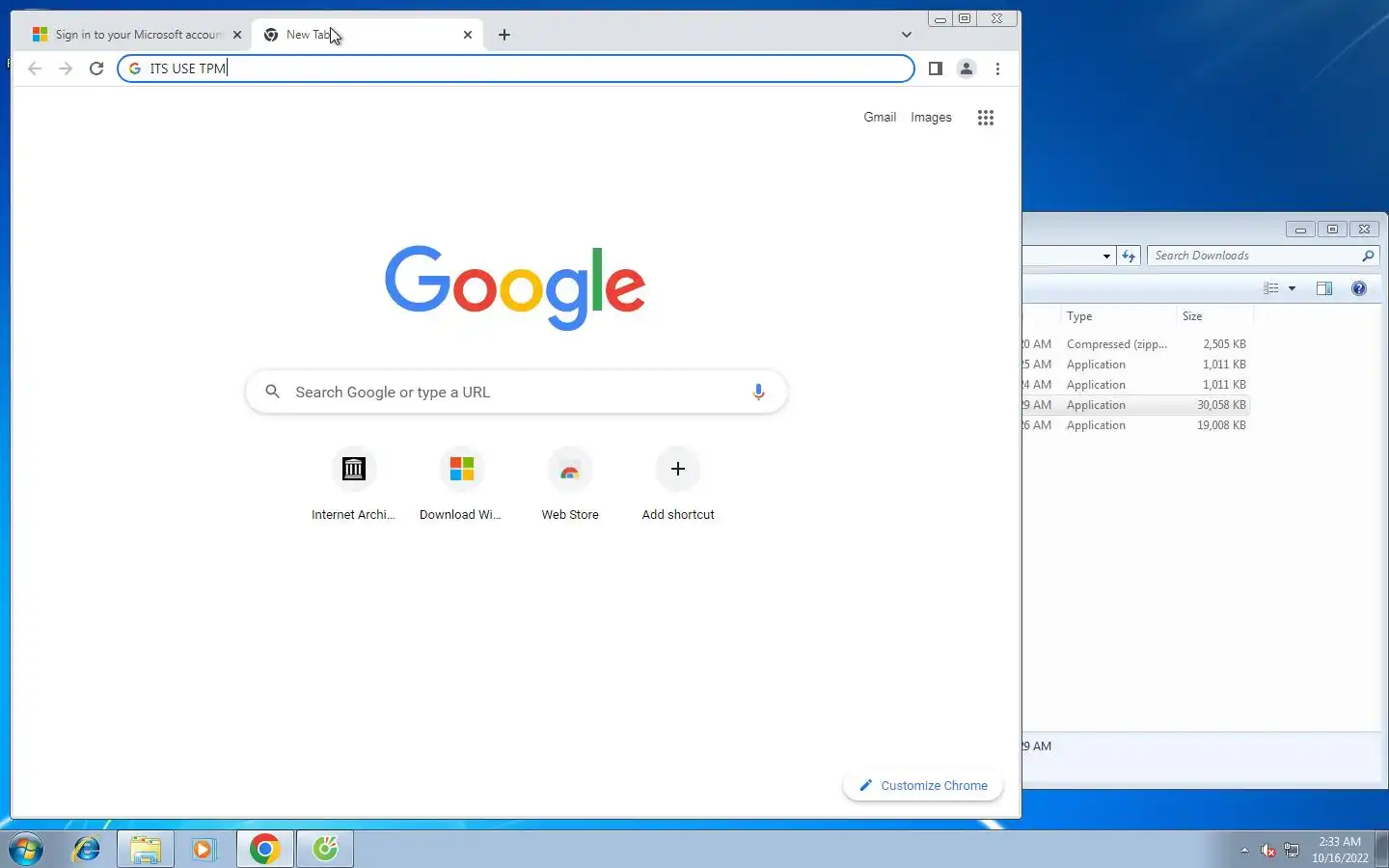Click the Google logo
Image resolution: width=1389 pixels, height=868 pixels.
click(x=515, y=286)
